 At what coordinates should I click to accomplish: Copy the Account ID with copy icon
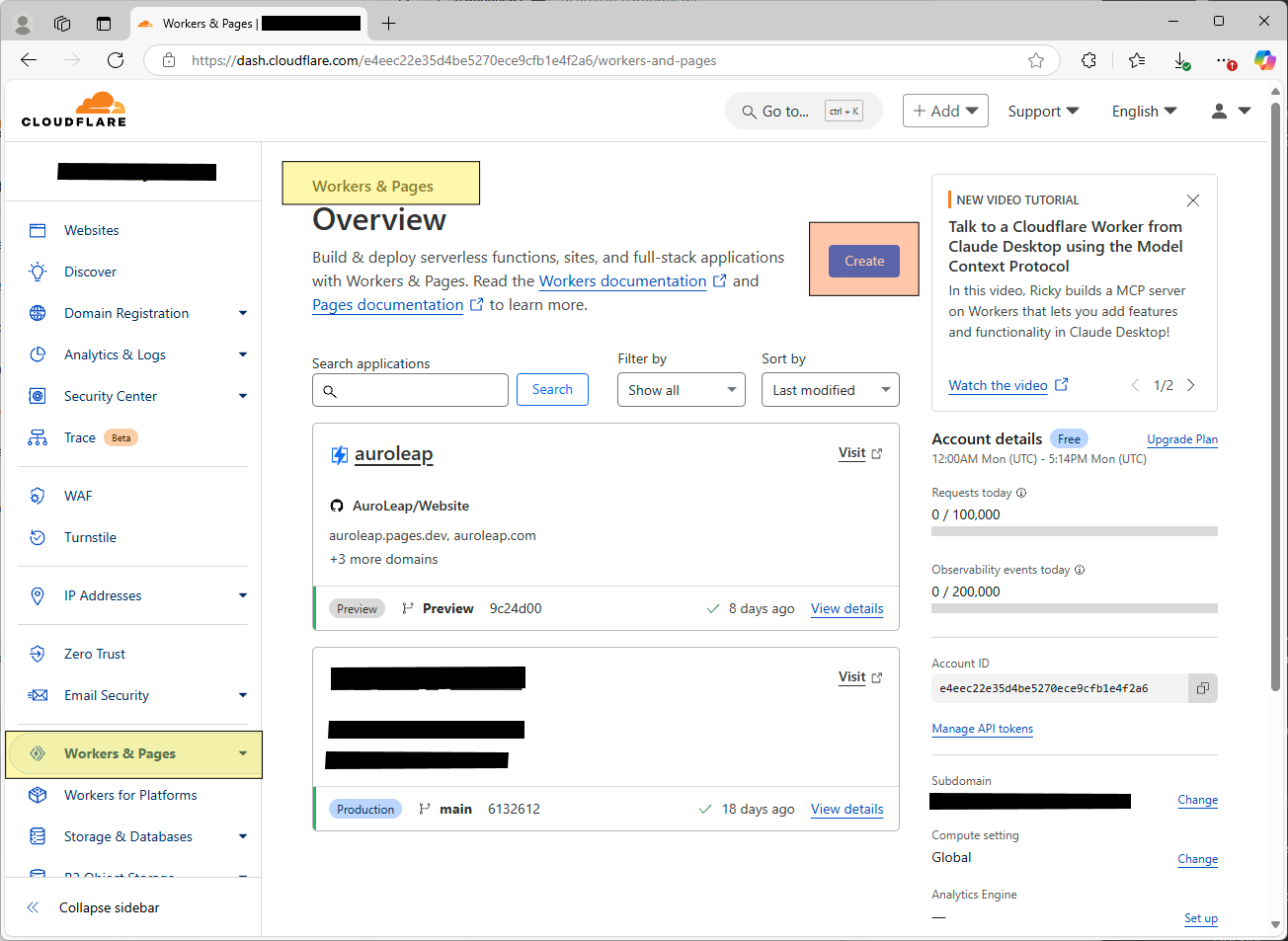1202,688
